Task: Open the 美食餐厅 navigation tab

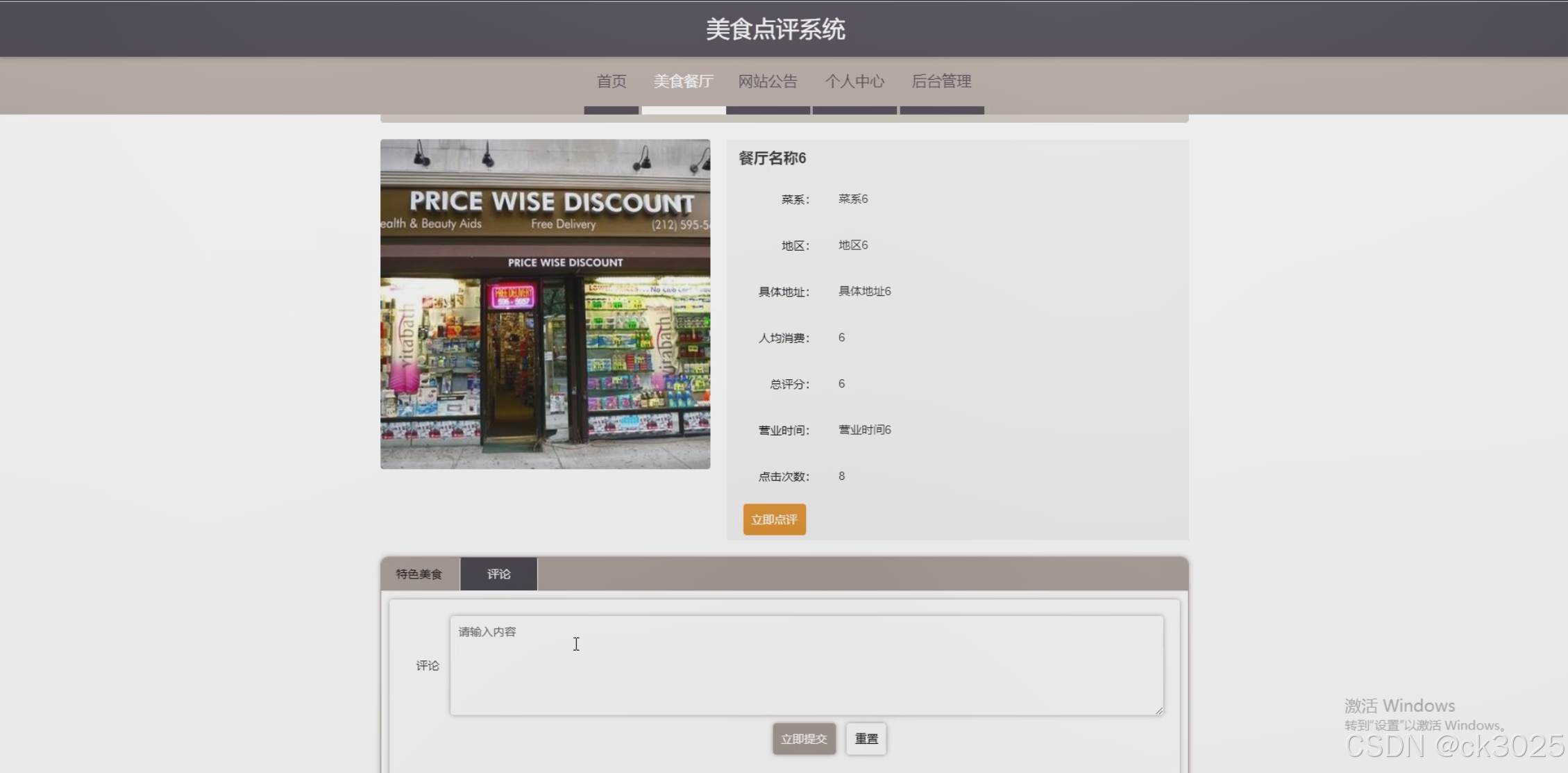Action: click(x=683, y=81)
